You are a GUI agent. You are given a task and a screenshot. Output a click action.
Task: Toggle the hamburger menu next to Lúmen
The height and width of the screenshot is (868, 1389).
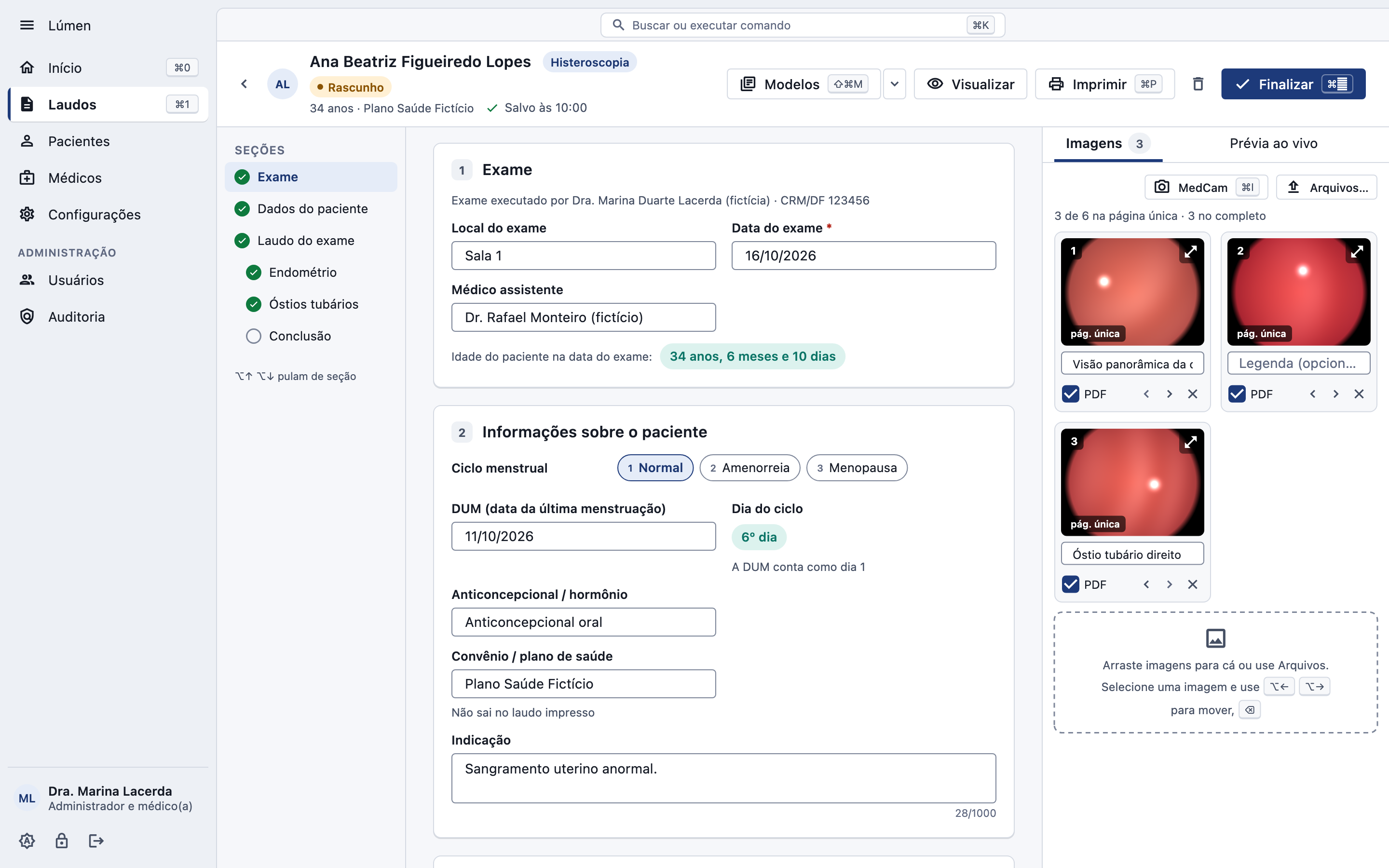point(27,25)
